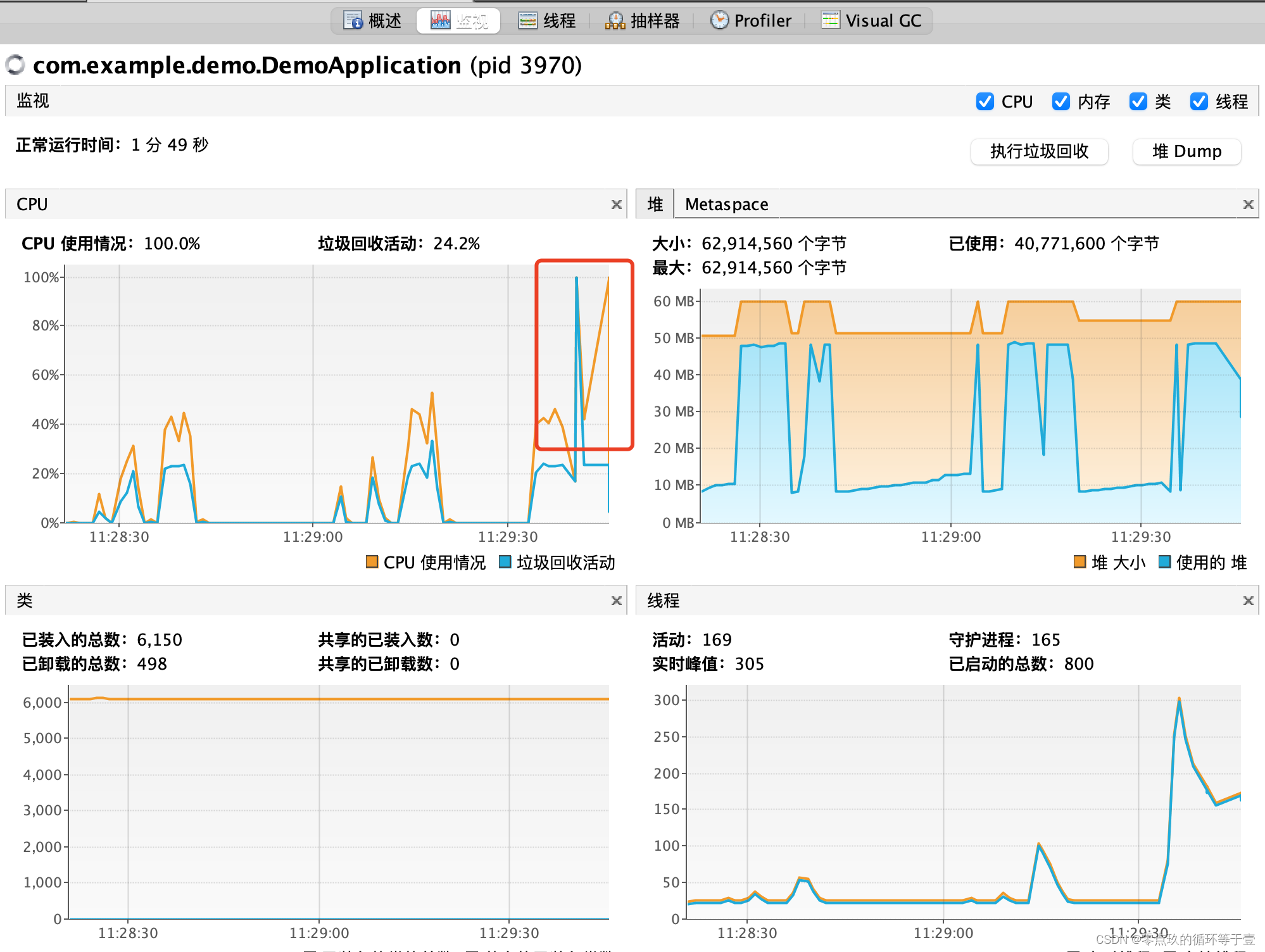Click the 已使用 40,771,600 bytes value

coord(1086,244)
